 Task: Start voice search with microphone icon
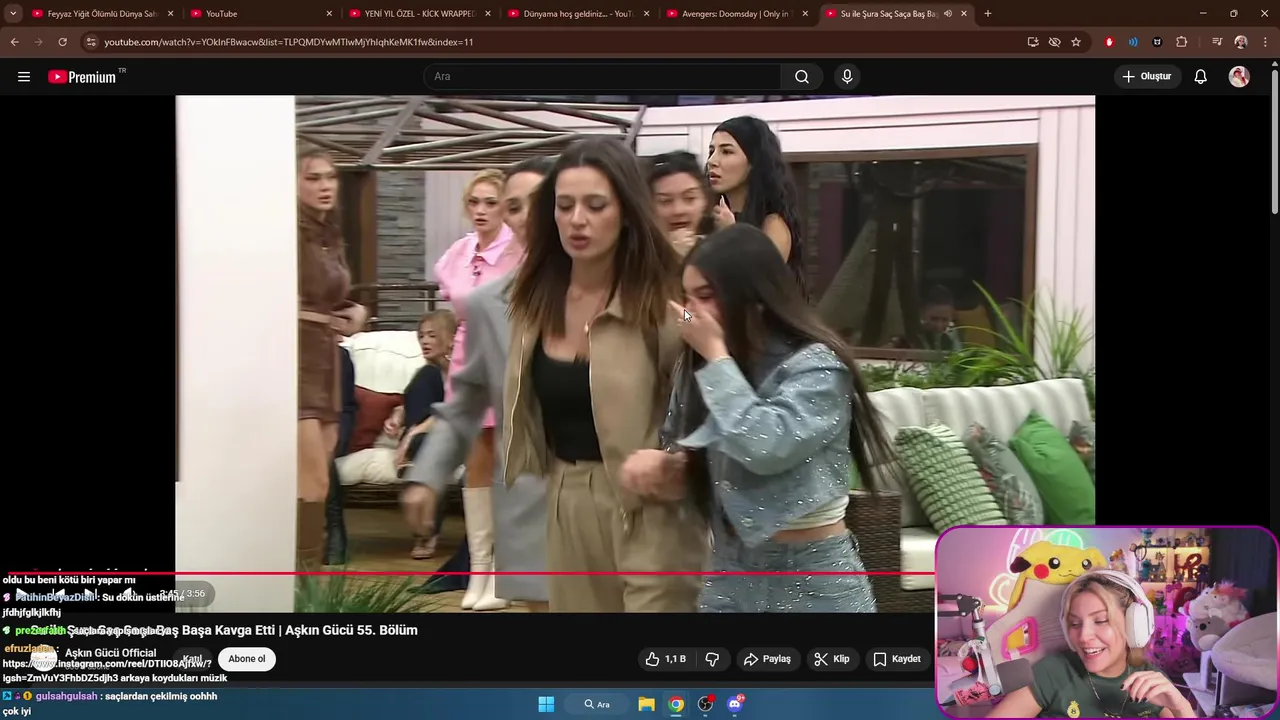pyautogui.click(x=847, y=77)
